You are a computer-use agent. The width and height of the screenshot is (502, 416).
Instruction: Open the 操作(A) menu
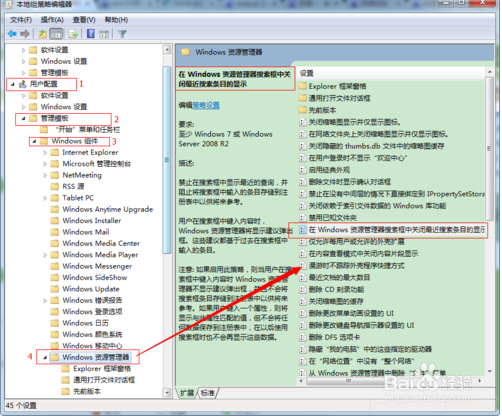pyautogui.click(x=52, y=20)
